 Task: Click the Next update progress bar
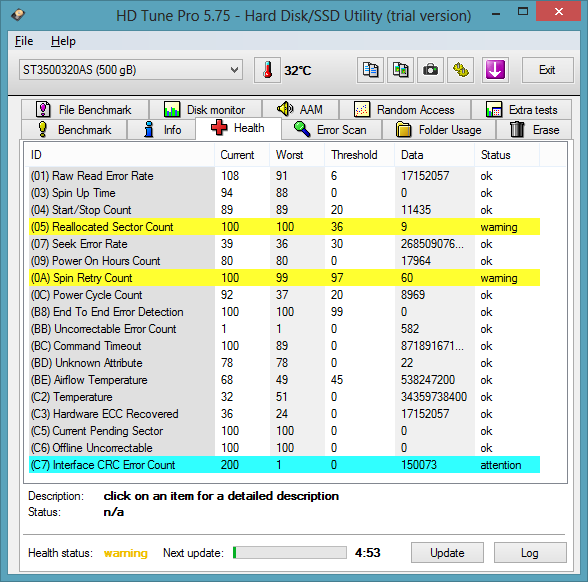[x=290, y=553]
